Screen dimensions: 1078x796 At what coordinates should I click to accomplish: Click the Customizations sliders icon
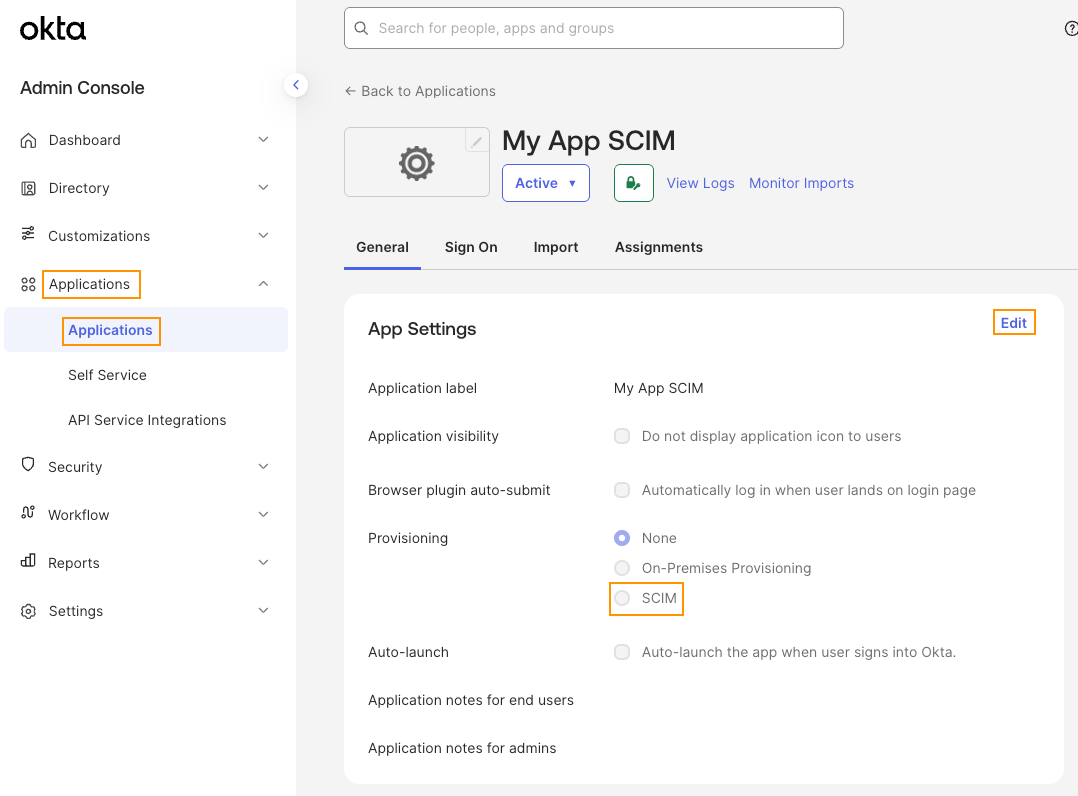pyautogui.click(x=28, y=234)
